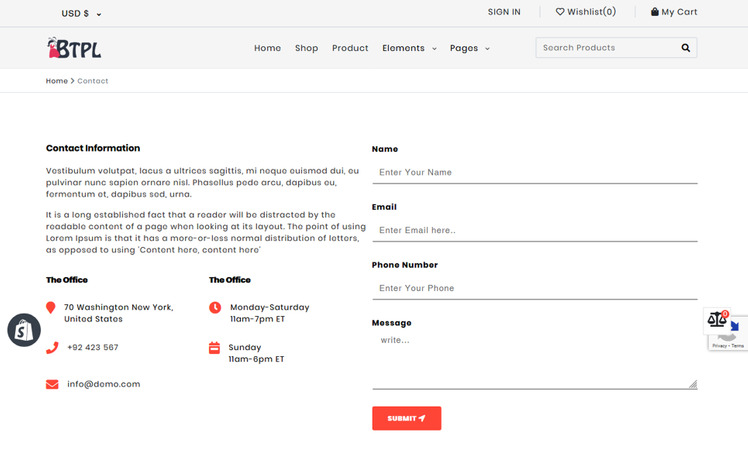The height and width of the screenshot is (465, 748).
Task: Click the Message field label
Action: 392,323
